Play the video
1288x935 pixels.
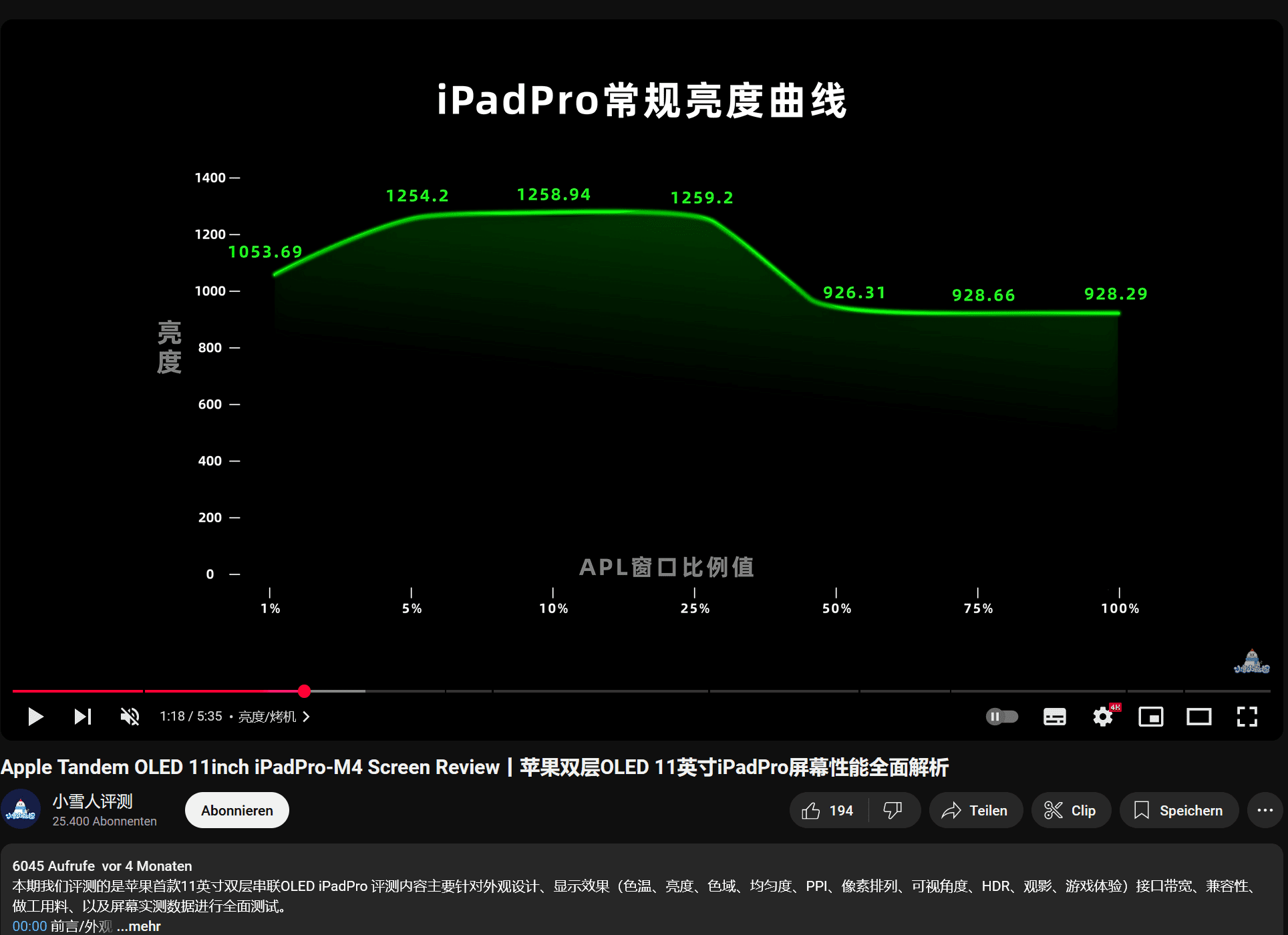(x=35, y=717)
